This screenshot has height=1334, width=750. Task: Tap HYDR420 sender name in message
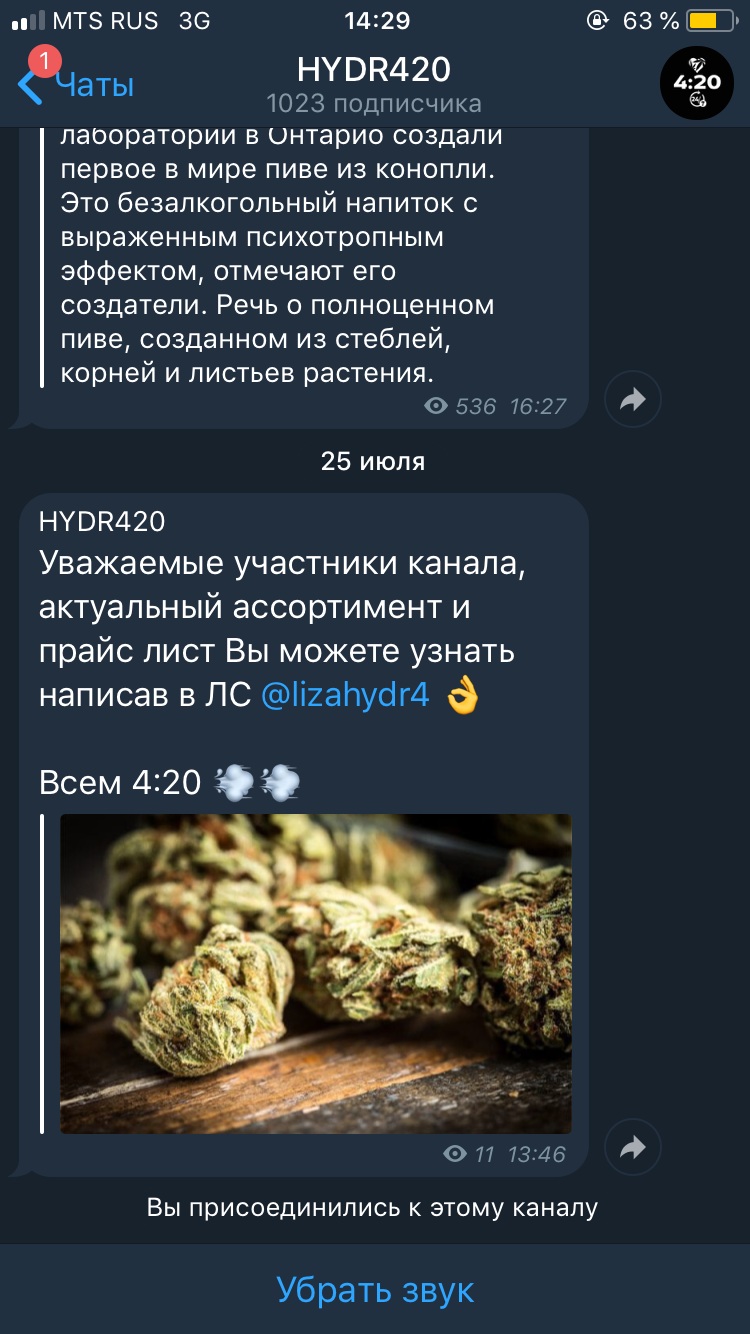102,521
